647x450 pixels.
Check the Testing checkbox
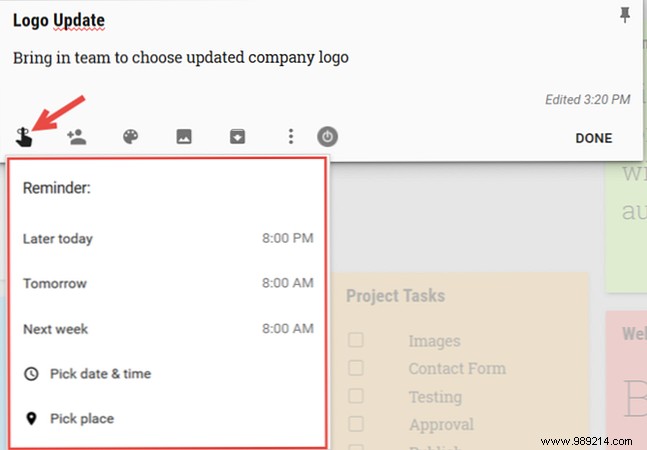pyautogui.click(x=356, y=396)
